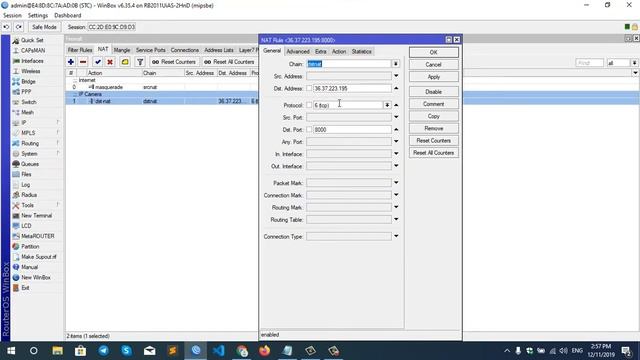
Task: Disable rule with red X icon
Action: [x=110, y=62]
